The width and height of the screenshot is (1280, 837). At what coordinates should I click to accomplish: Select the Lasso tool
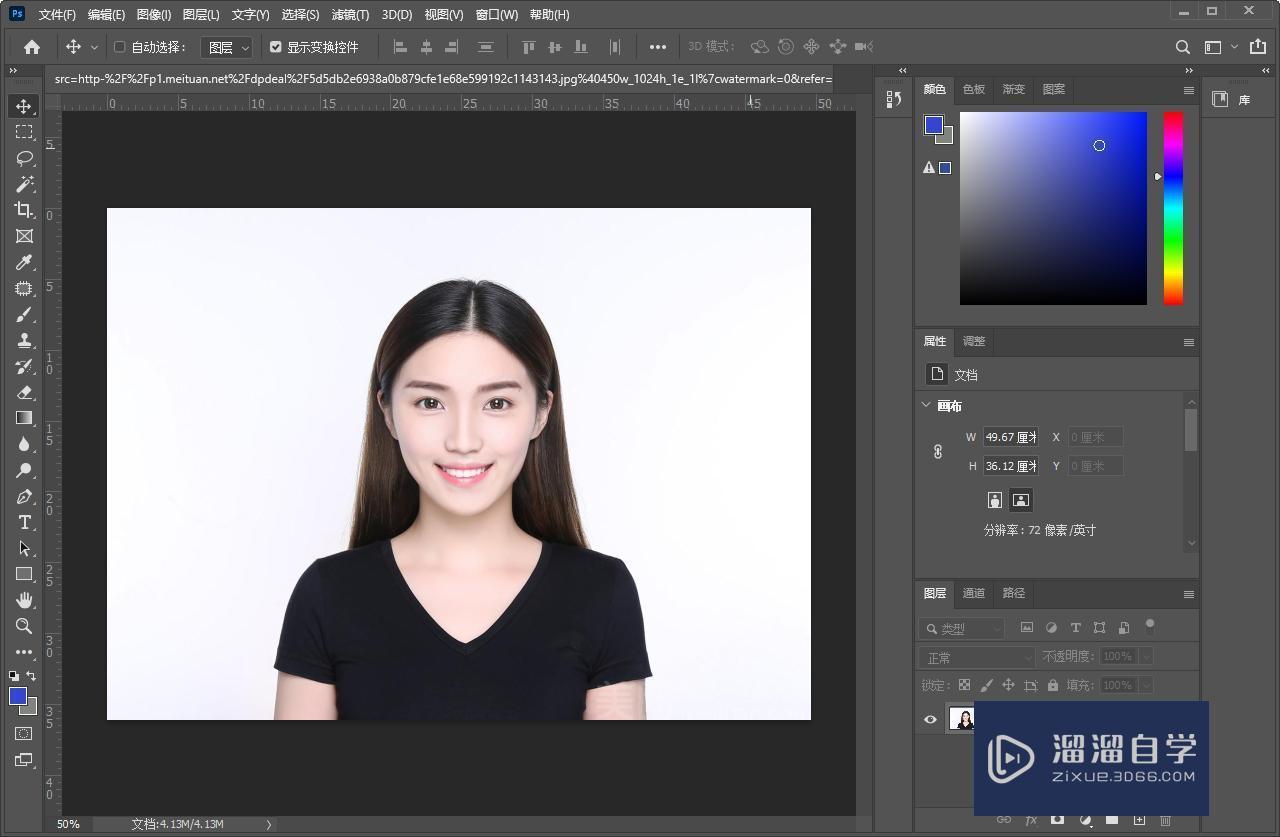(x=24, y=158)
